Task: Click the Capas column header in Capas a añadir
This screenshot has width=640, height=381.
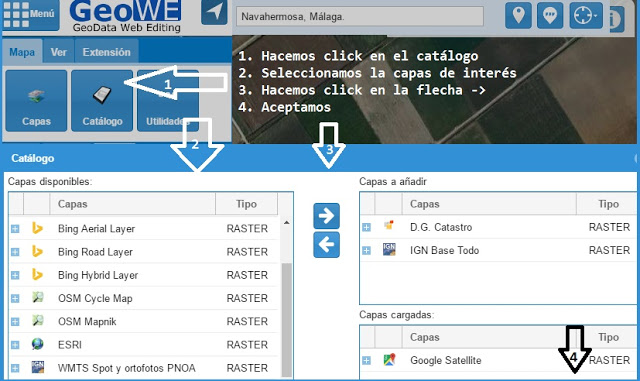Action: tap(489, 204)
